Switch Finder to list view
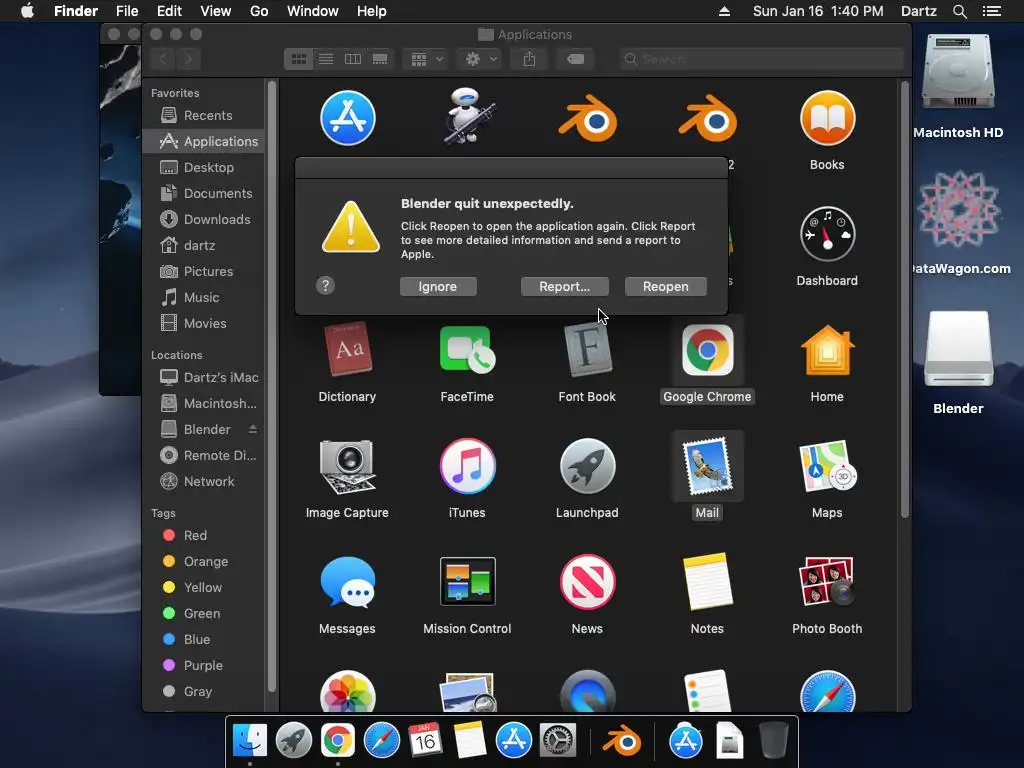Viewport: 1024px width, 768px height. pyautogui.click(x=326, y=59)
